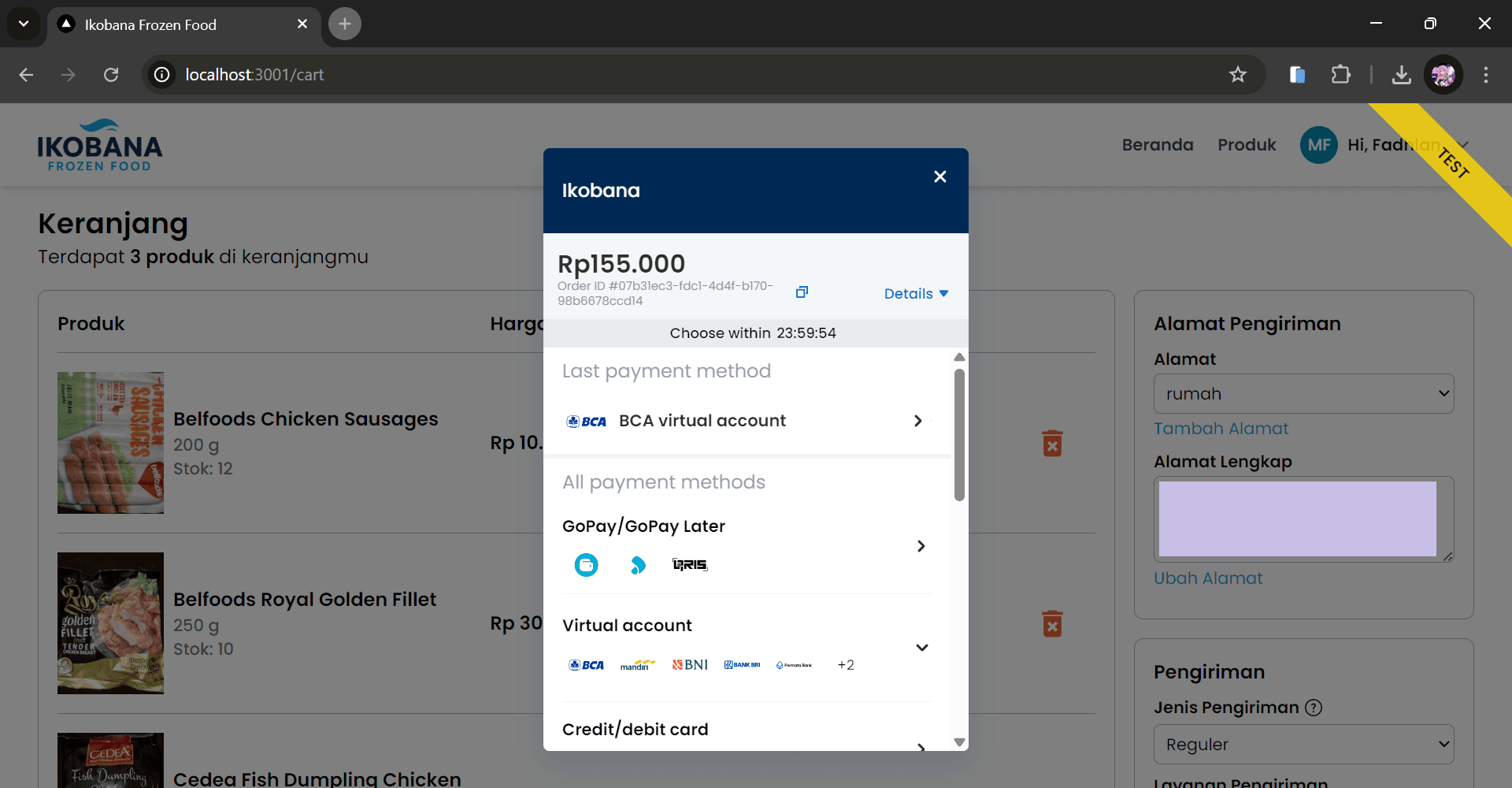Click the BNI bank logo
The width and height of the screenshot is (1512, 788).
[x=690, y=665]
